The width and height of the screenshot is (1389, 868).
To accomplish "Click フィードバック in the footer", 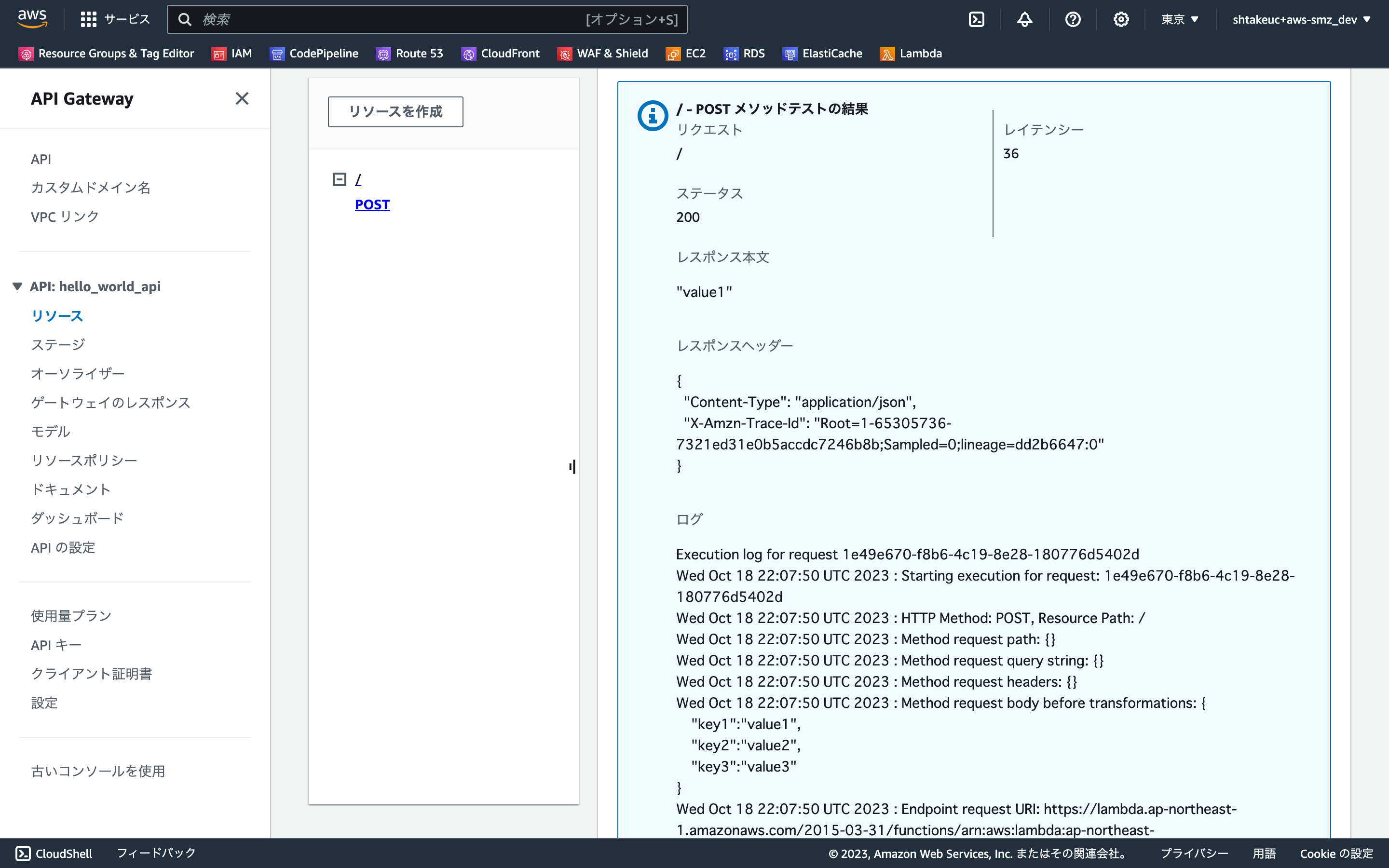I will pos(156,854).
